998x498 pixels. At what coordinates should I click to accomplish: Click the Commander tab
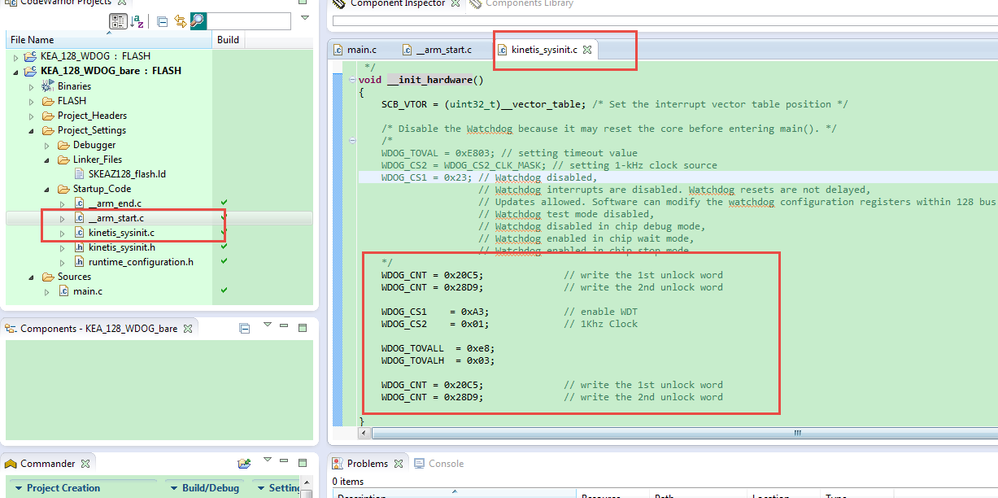point(48,463)
